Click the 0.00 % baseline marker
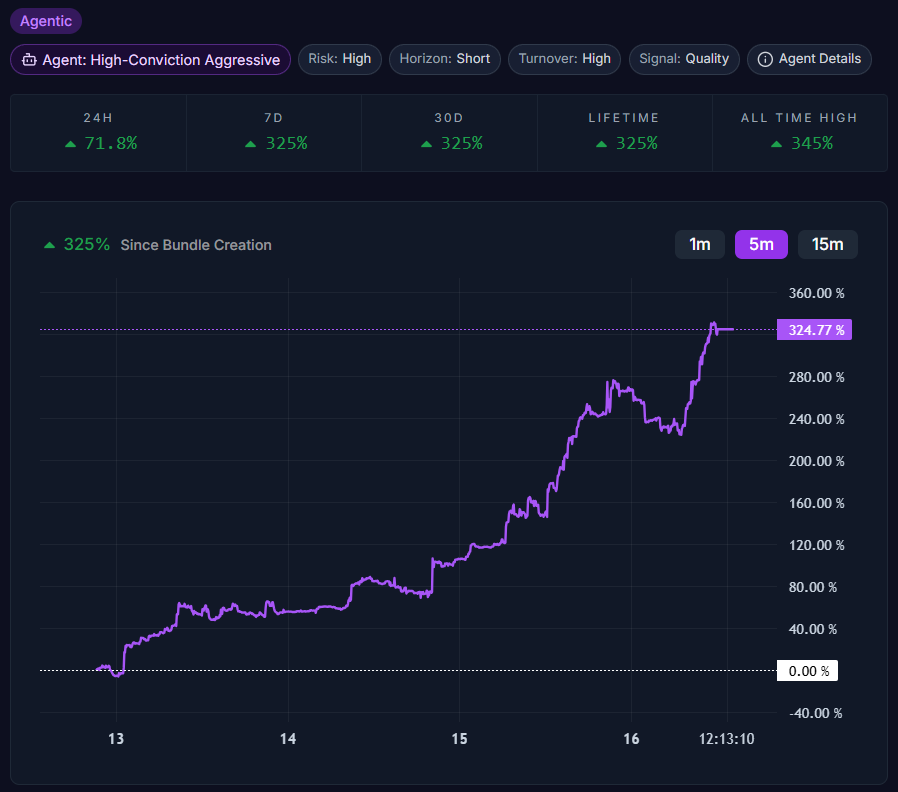898x792 pixels. click(808, 671)
